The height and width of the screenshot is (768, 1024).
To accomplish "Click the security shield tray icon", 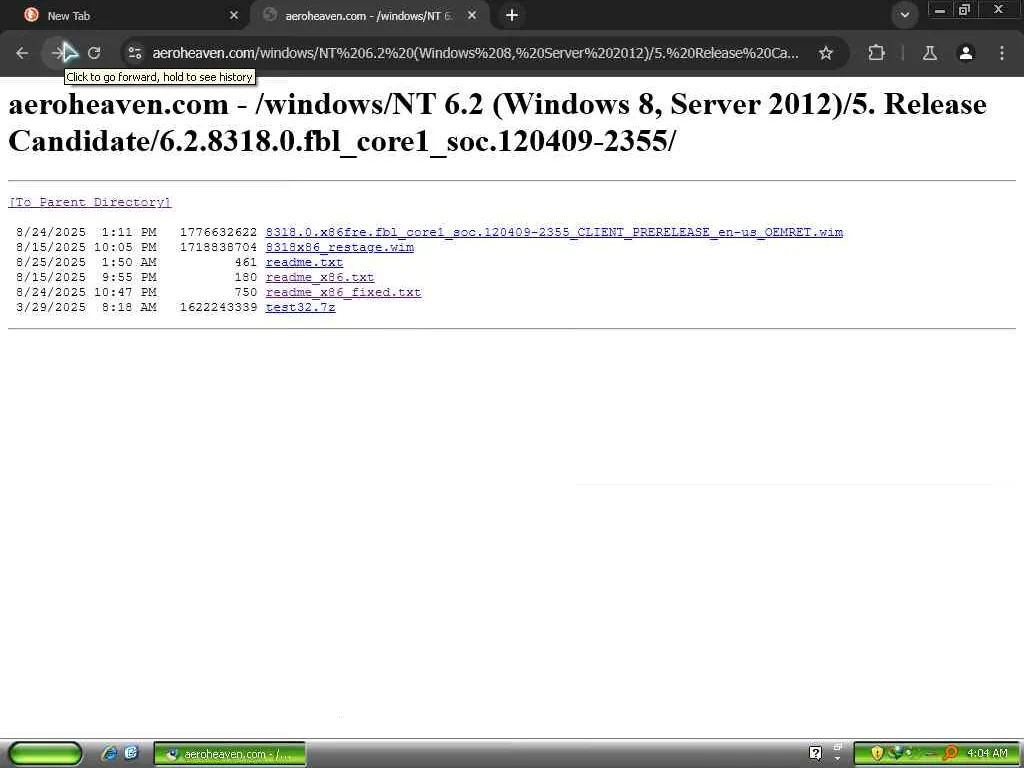I will (877, 754).
